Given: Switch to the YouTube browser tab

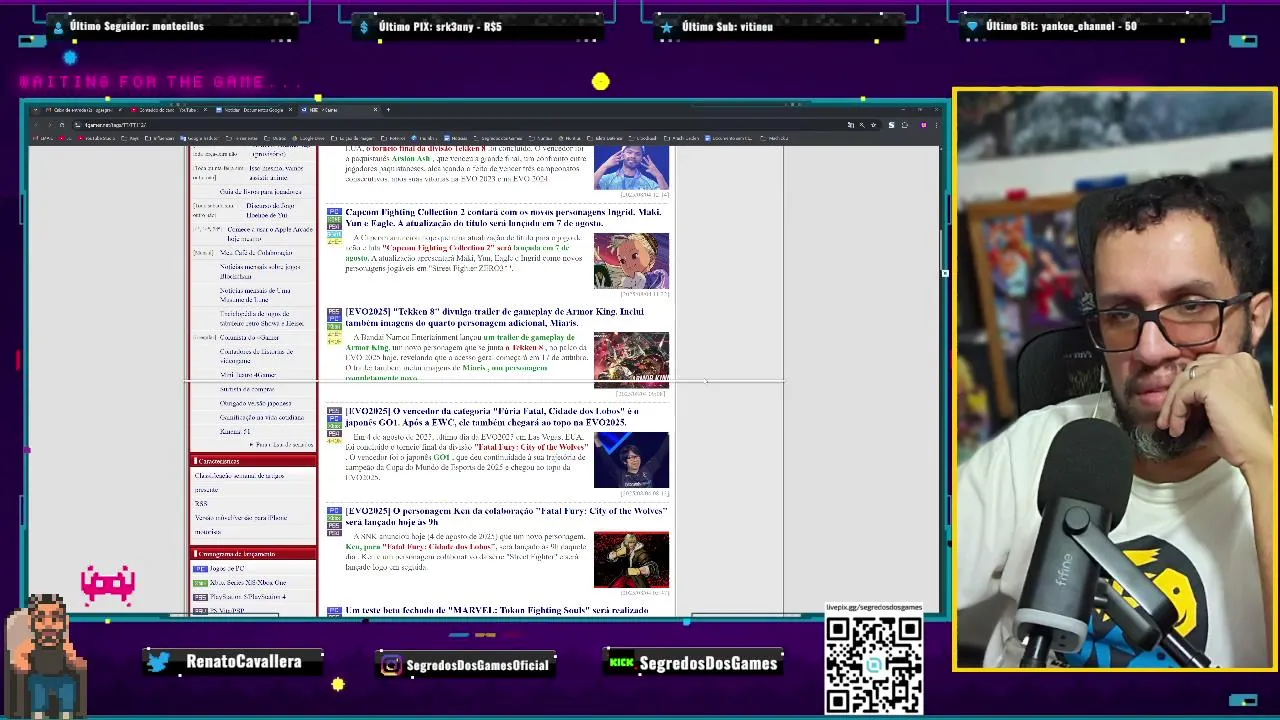Looking at the screenshot, I should click(169, 110).
